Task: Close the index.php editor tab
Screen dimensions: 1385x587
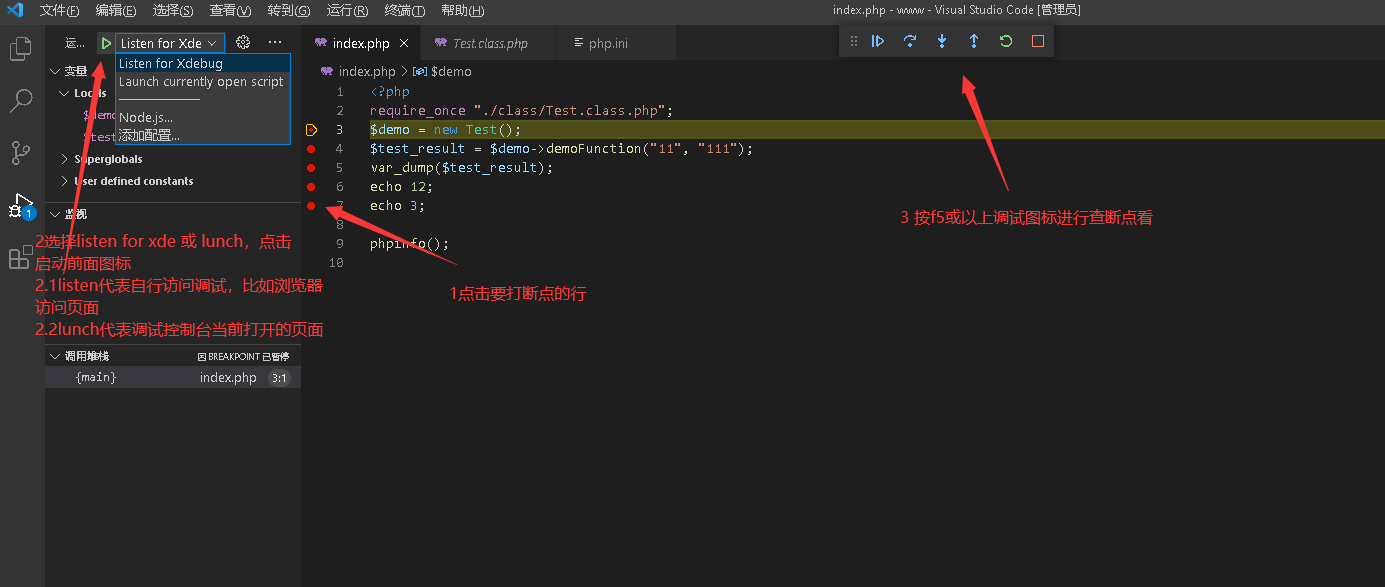Action: pos(404,44)
